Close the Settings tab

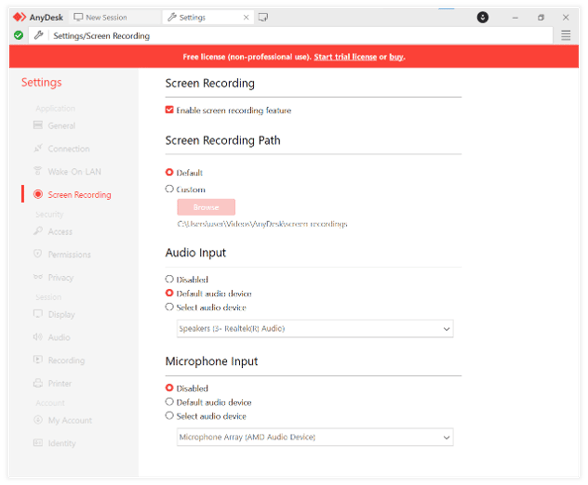(x=246, y=17)
